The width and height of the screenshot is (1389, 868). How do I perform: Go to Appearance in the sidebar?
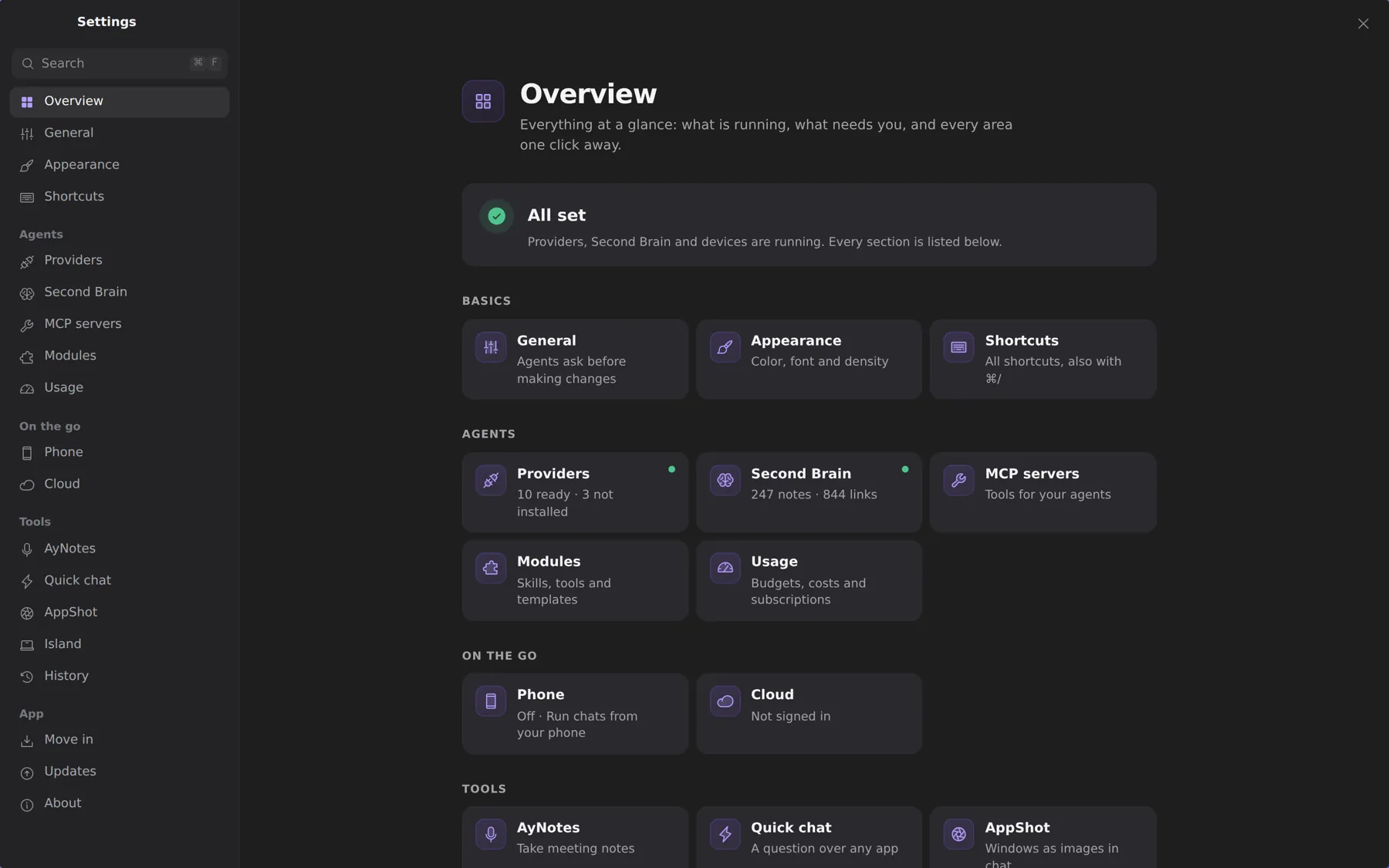(x=120, y=165)
